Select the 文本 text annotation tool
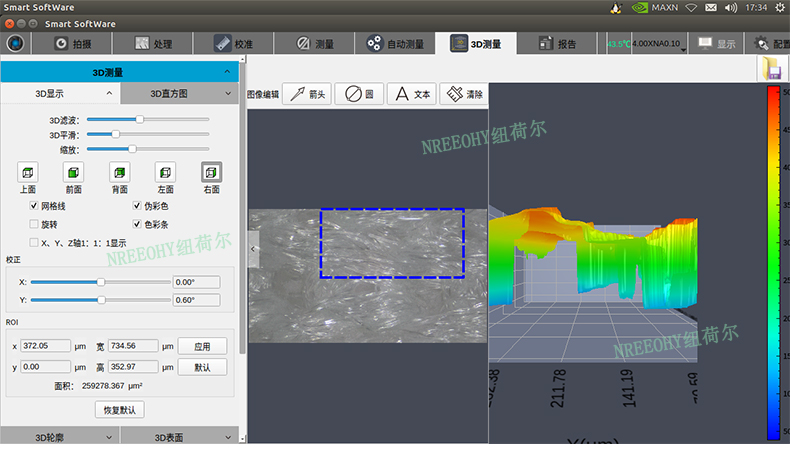 412,94
